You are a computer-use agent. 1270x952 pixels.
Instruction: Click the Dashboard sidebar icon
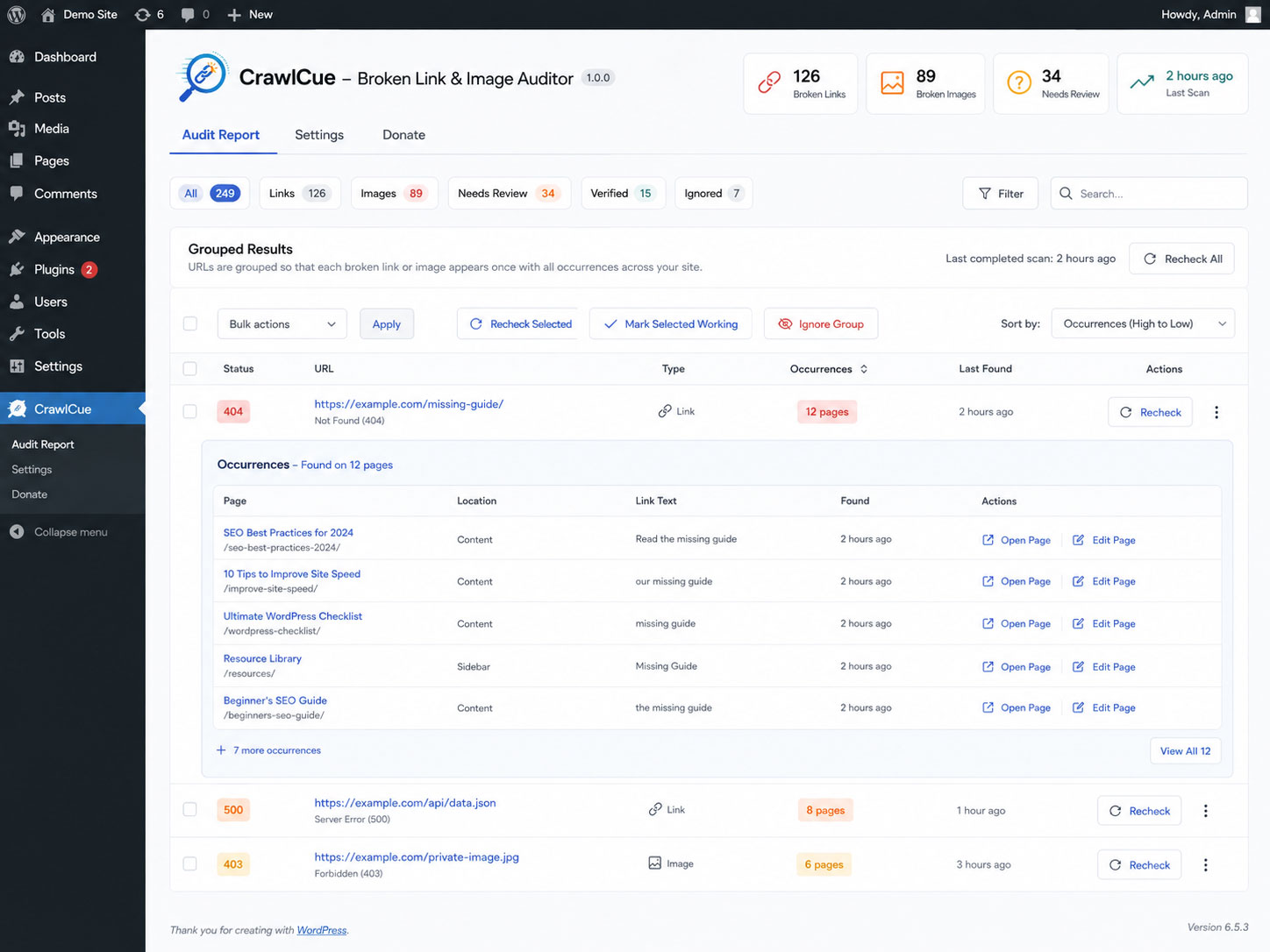click(17, 57)
